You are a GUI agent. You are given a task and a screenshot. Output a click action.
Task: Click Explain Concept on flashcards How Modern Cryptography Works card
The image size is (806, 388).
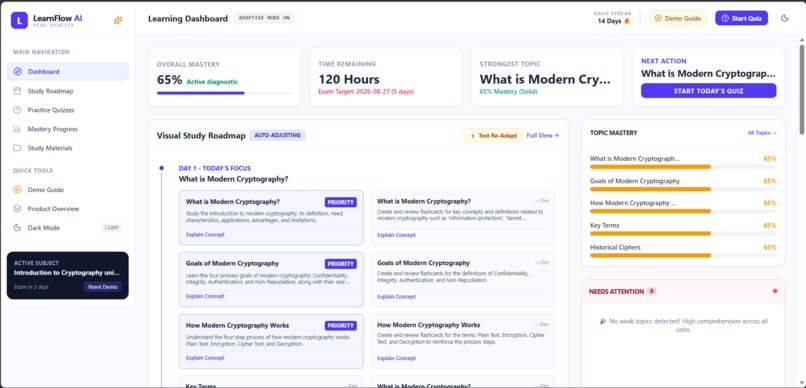point(396,358)
